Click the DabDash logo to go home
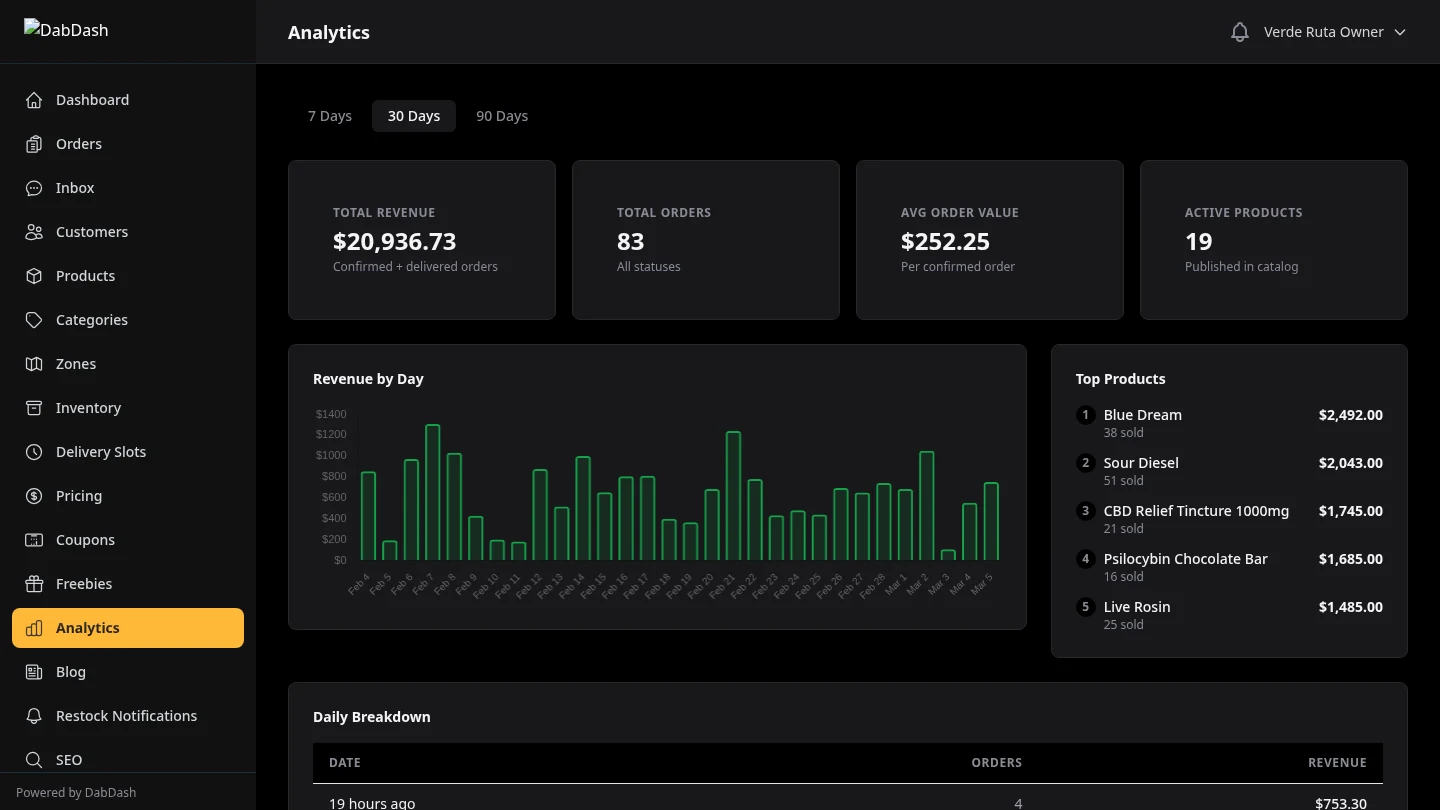1440x810 pixels. (66, 30)
